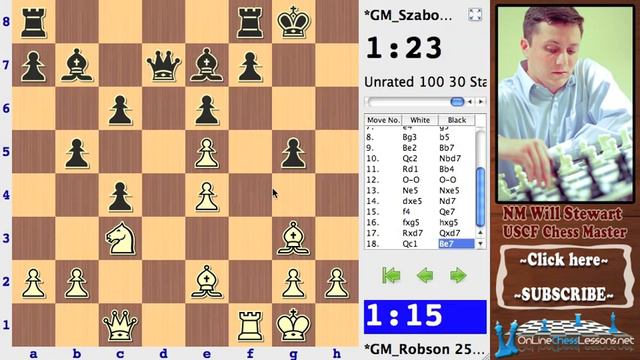640x360 pixels.
Task: Select move 13 Nxe5 in the list
Action: (x=449, y=191)
